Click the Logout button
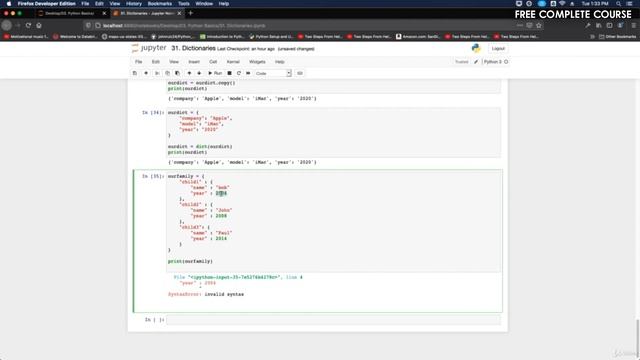Image resolution: width=640 pixels, height=360 pixels. [498, 49]
